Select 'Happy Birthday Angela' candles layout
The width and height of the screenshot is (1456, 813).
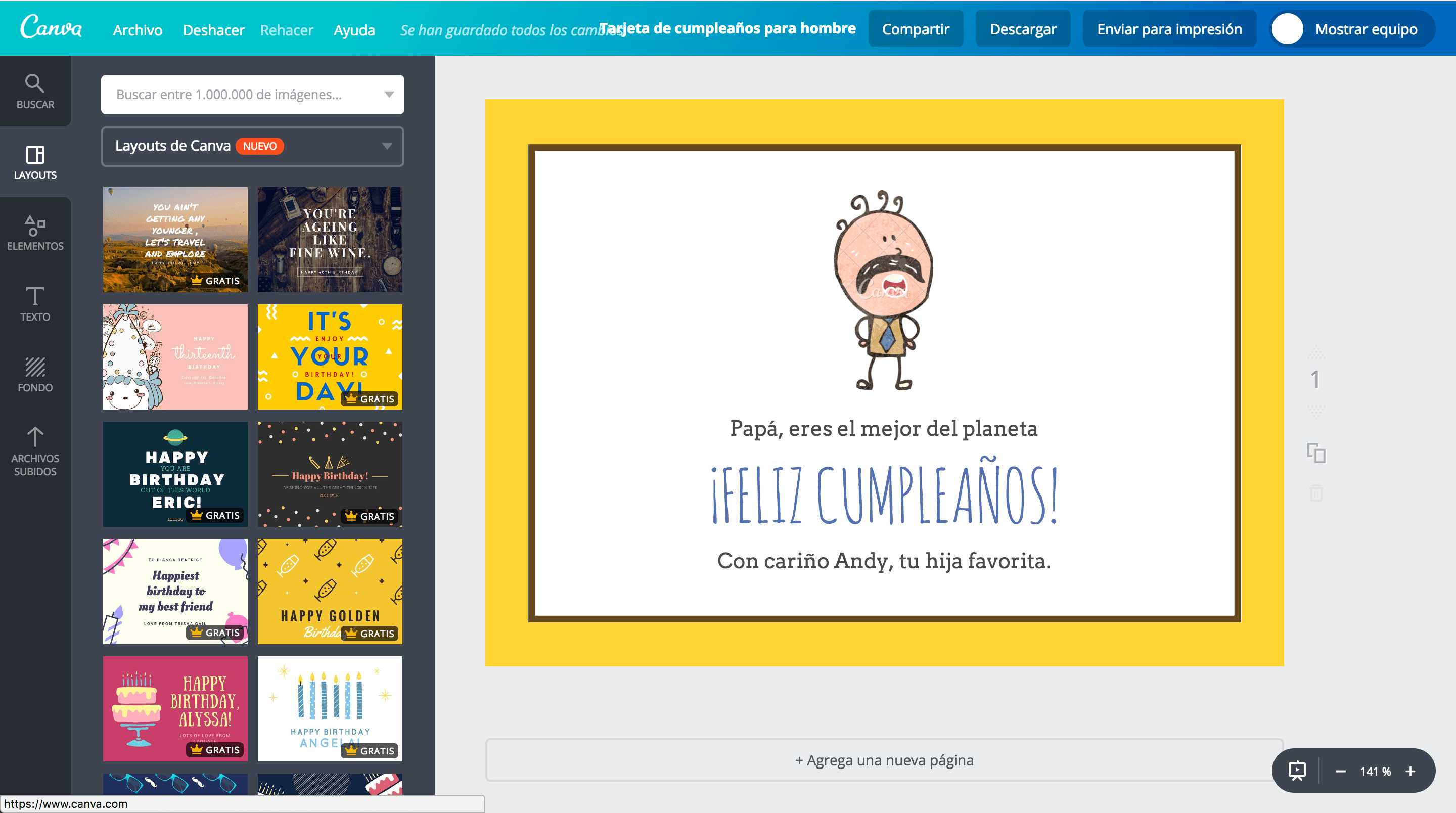coord(330,708)
